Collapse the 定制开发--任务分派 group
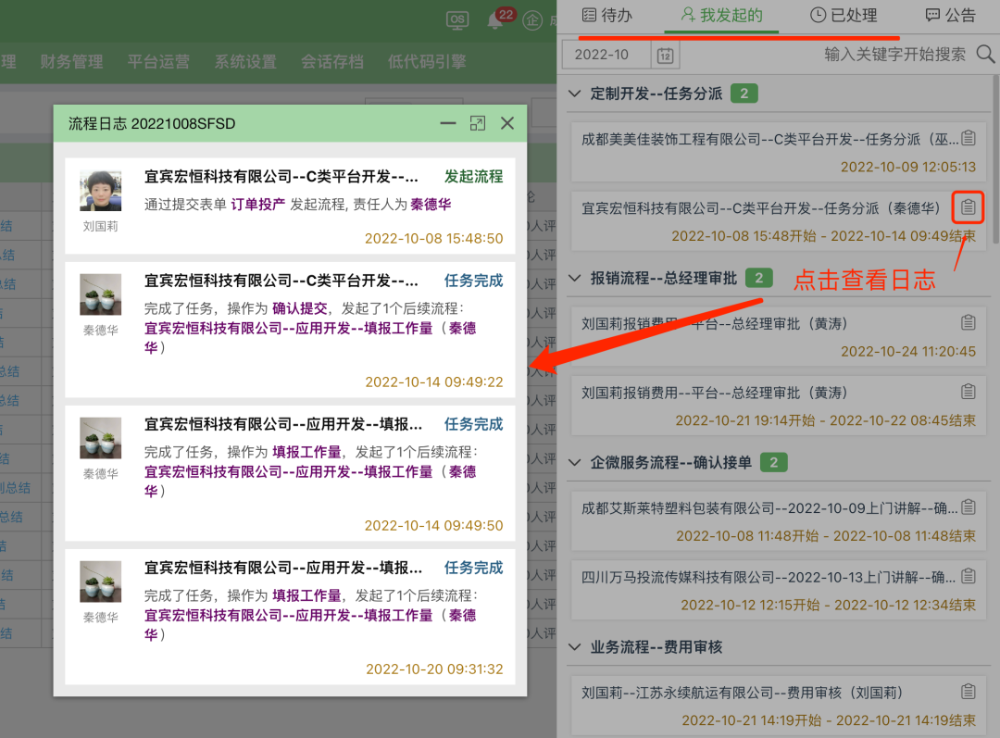The width and height of the screenshot is (1000, 738). coord(575,94)
